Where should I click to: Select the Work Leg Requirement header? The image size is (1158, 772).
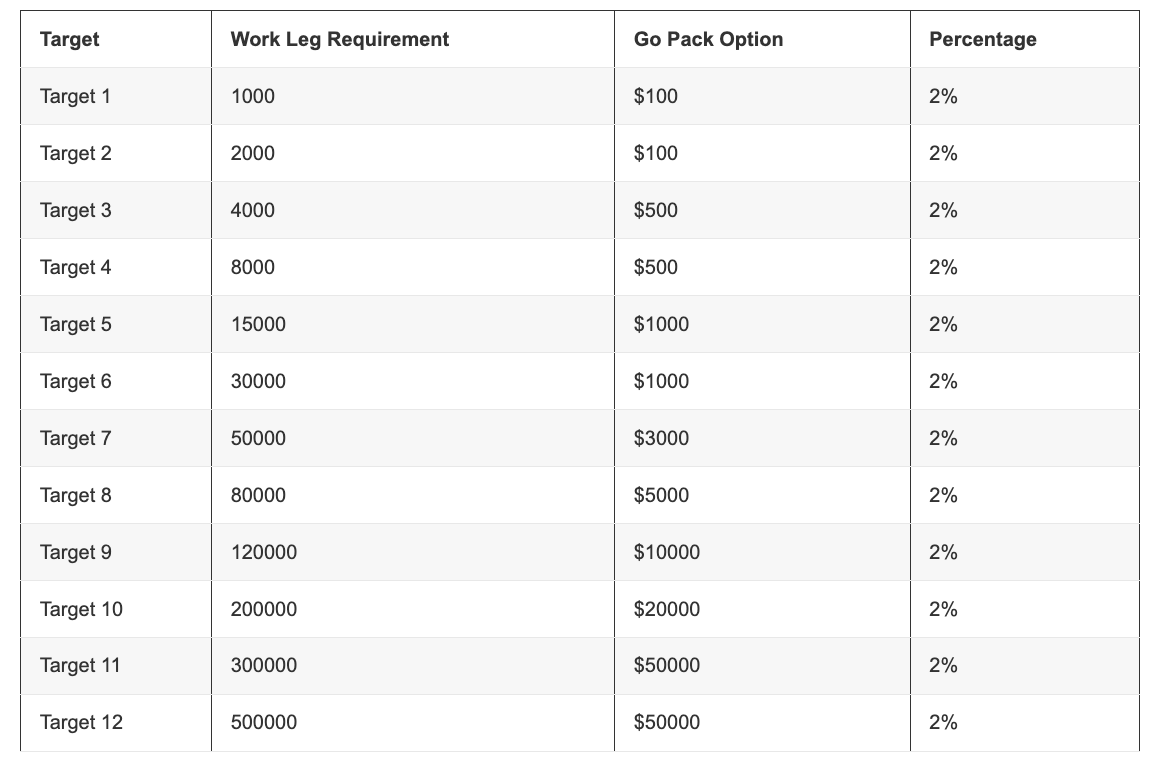[340, 39]
